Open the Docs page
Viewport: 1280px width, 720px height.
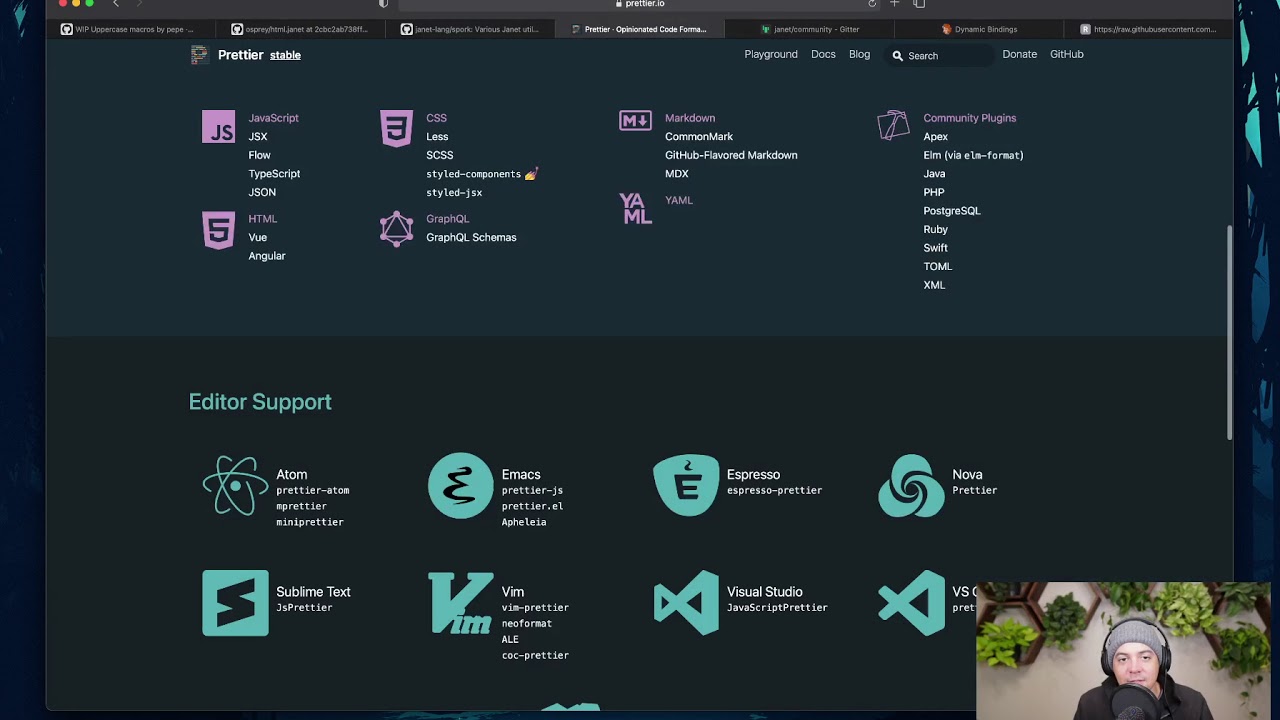[x=823, y=54]
